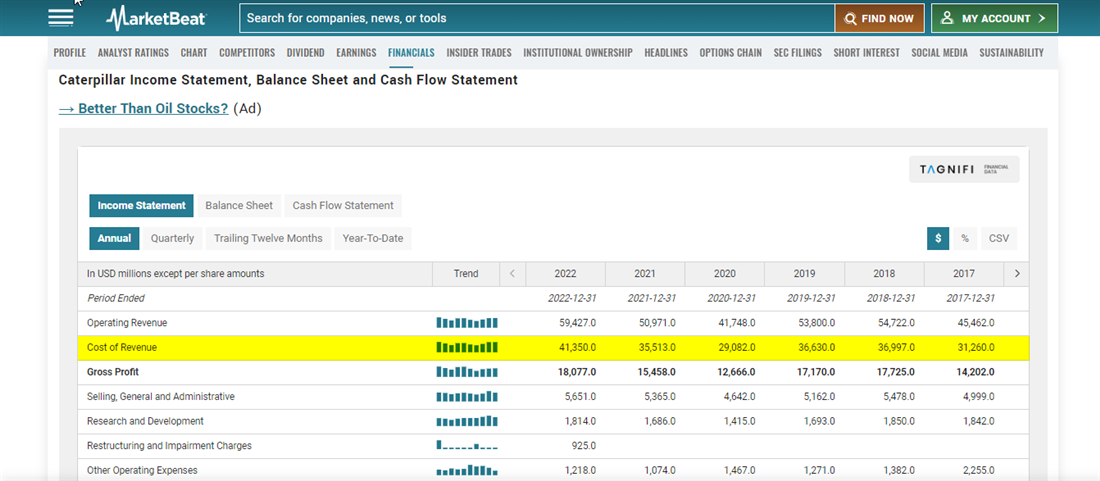Click the Operating Revenue trend bar chart

coord(466,323)
